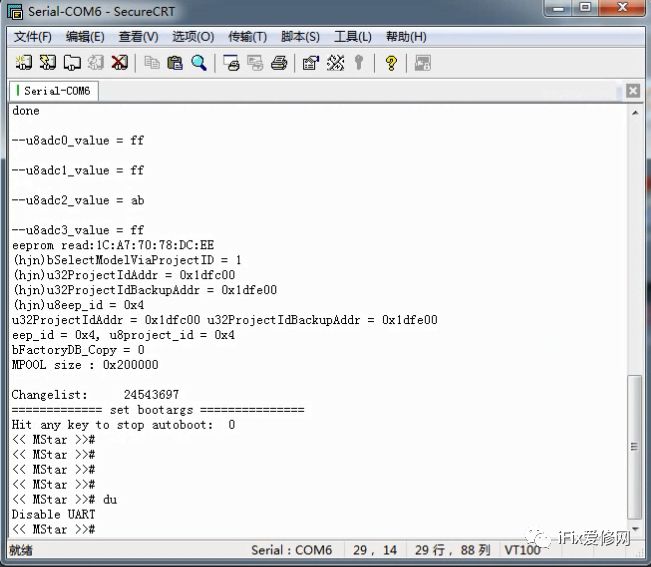
Task: Click the Find magnifier icon
Action: [x=199, y=63]
